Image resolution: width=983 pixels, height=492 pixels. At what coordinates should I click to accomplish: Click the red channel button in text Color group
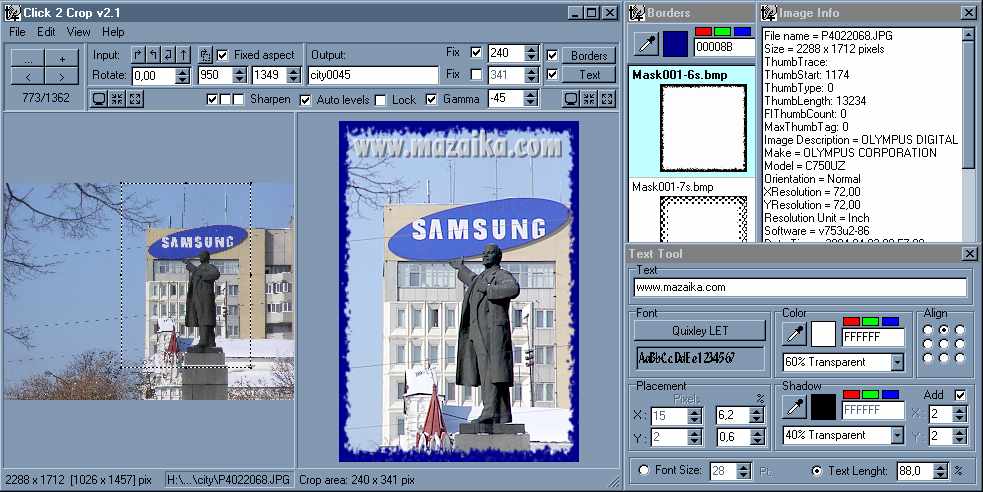(x=851, y=322)
